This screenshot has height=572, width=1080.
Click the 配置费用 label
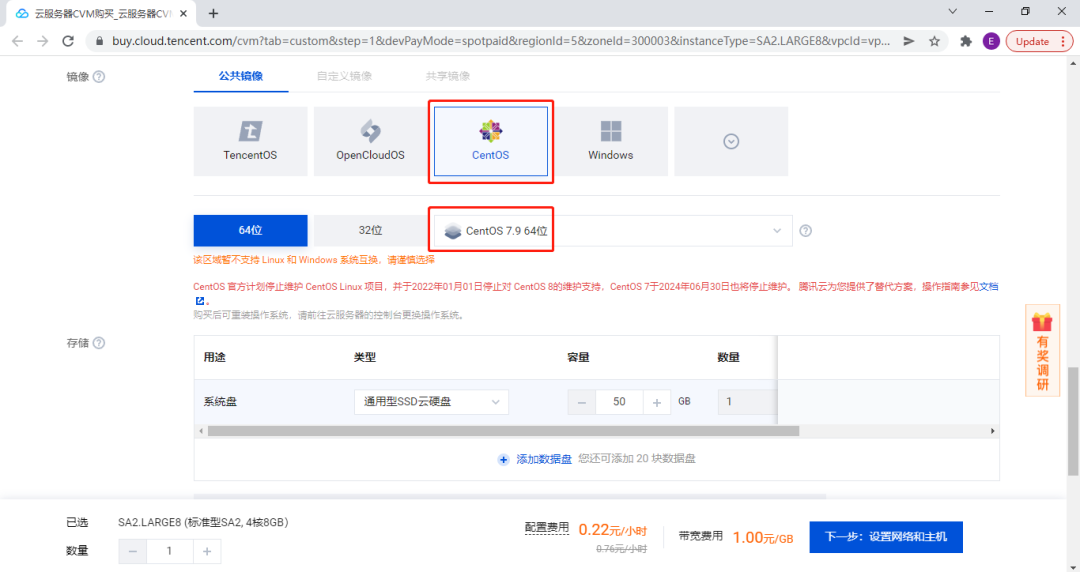coord(547,528)
